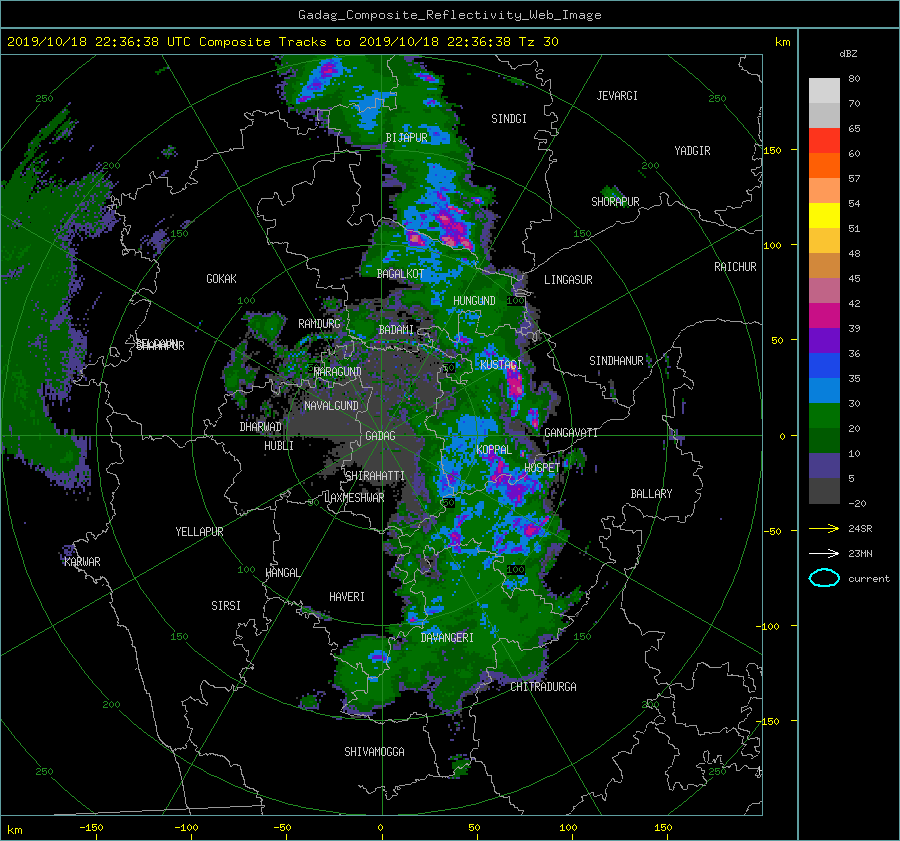Click the HUNGUND city label
The height and width of the screenshot is (841, 900).
[474, 301]
